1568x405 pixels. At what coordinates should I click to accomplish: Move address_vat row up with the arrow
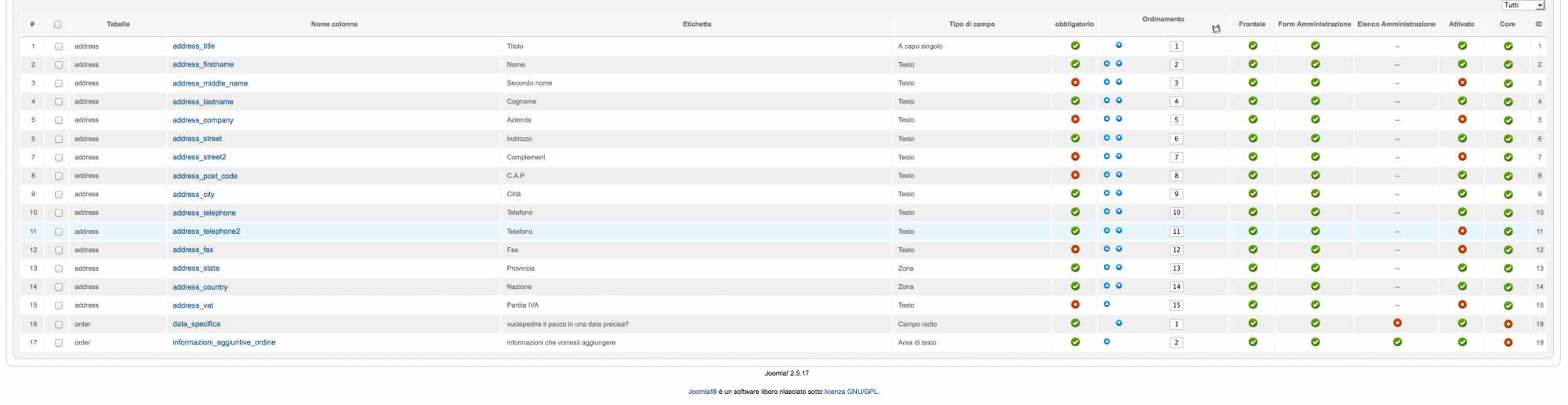[x=1106, y=304]
